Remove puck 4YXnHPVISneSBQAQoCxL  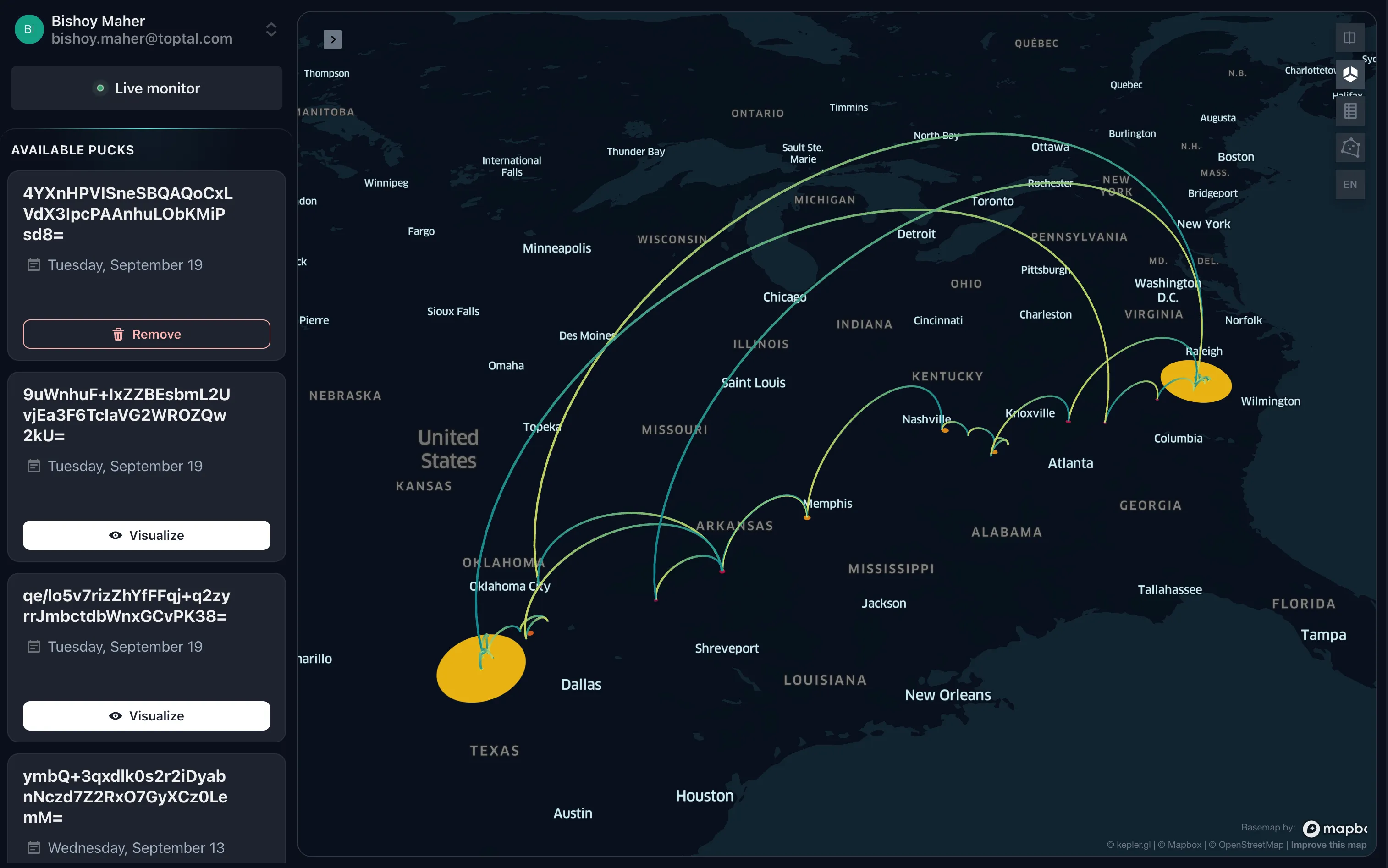(146, 334)
